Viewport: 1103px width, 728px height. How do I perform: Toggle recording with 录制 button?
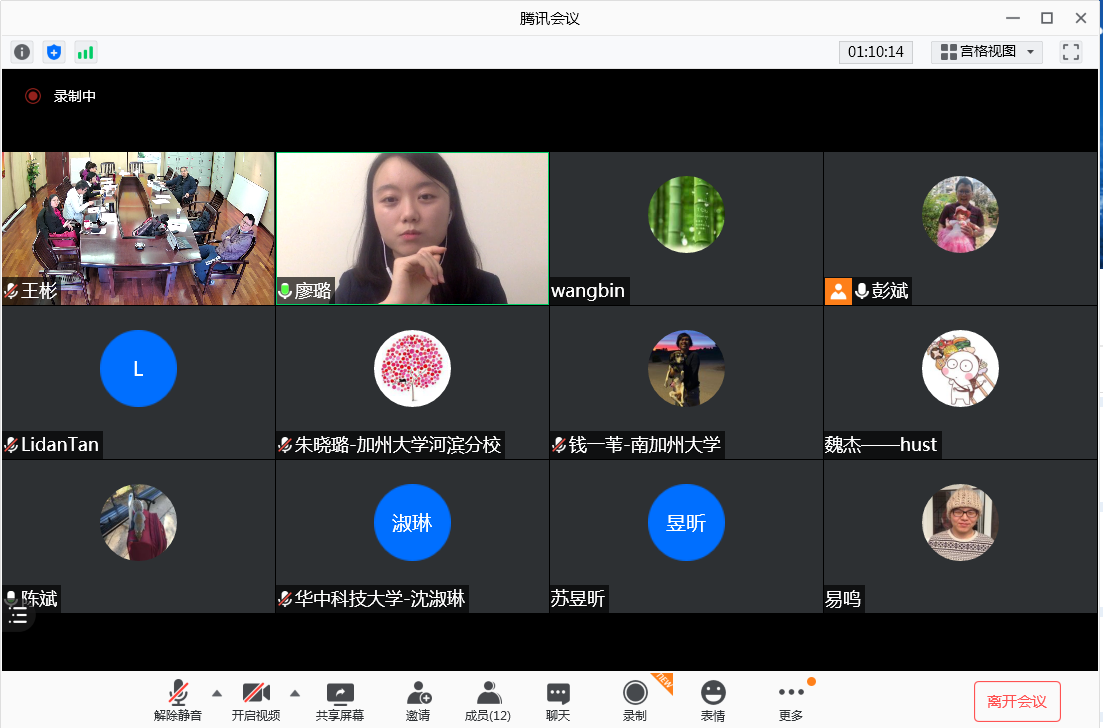click(635, 700)
